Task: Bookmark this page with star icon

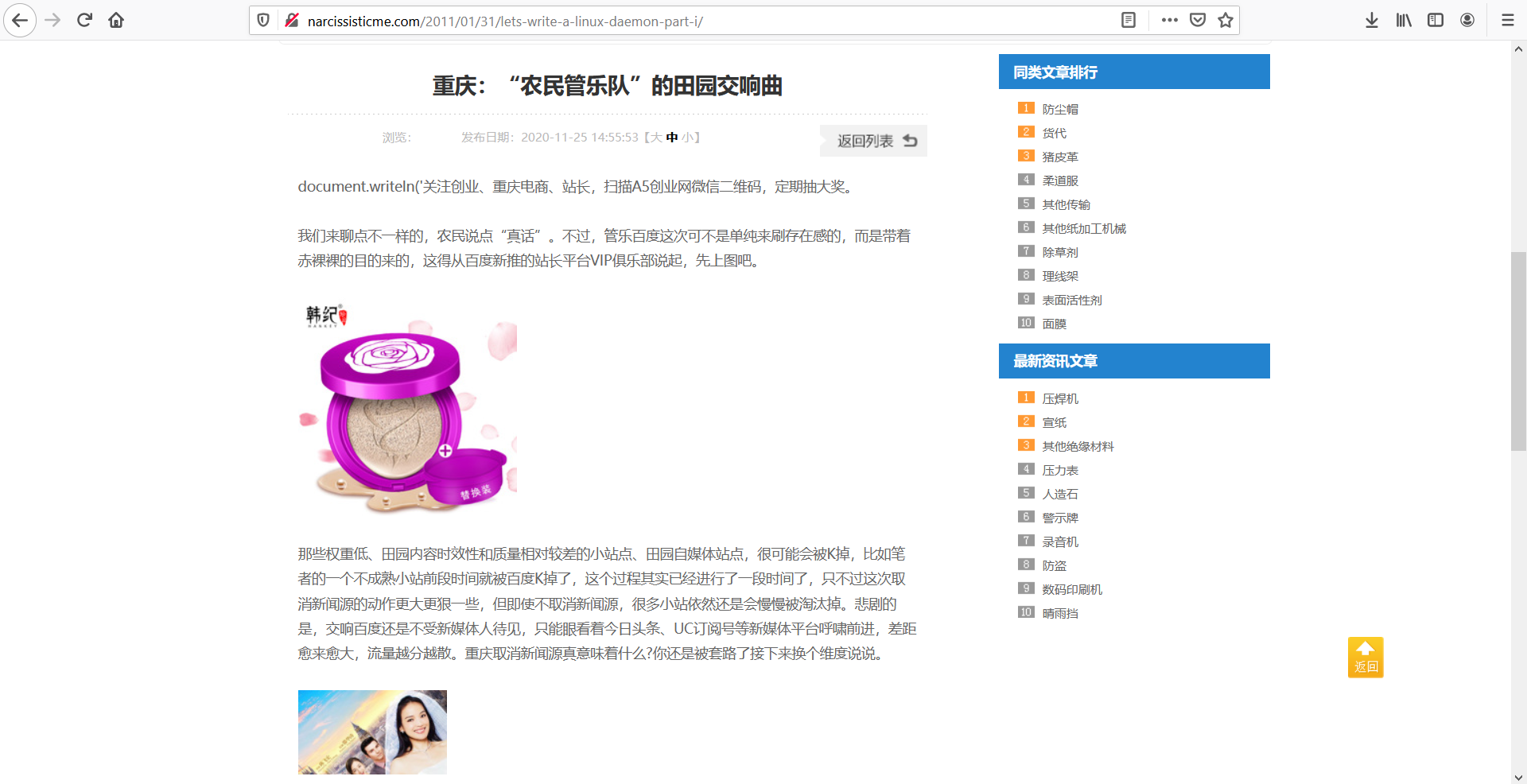Action: 1226,20
